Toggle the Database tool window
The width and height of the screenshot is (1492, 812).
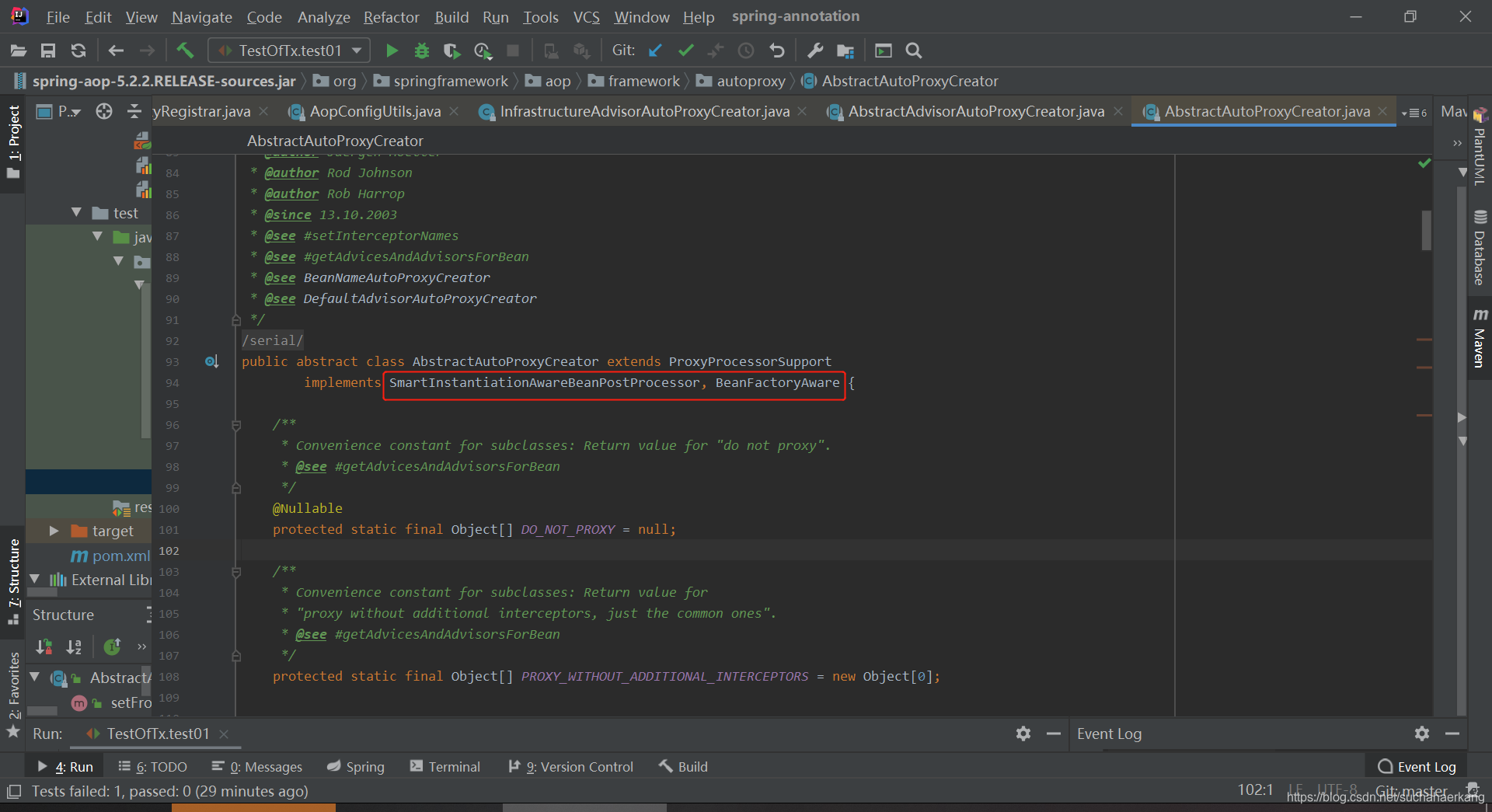coord(1480,247)
